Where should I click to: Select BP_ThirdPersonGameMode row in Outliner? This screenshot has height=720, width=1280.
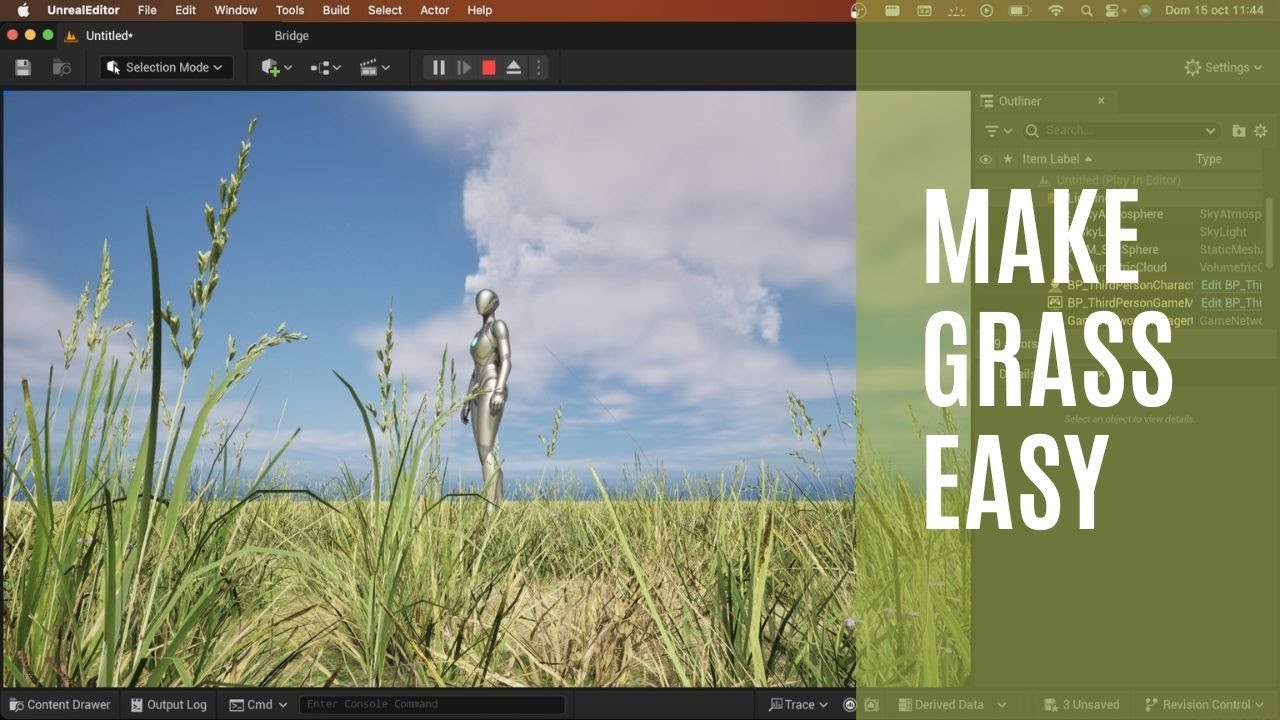click(1120, 303)
